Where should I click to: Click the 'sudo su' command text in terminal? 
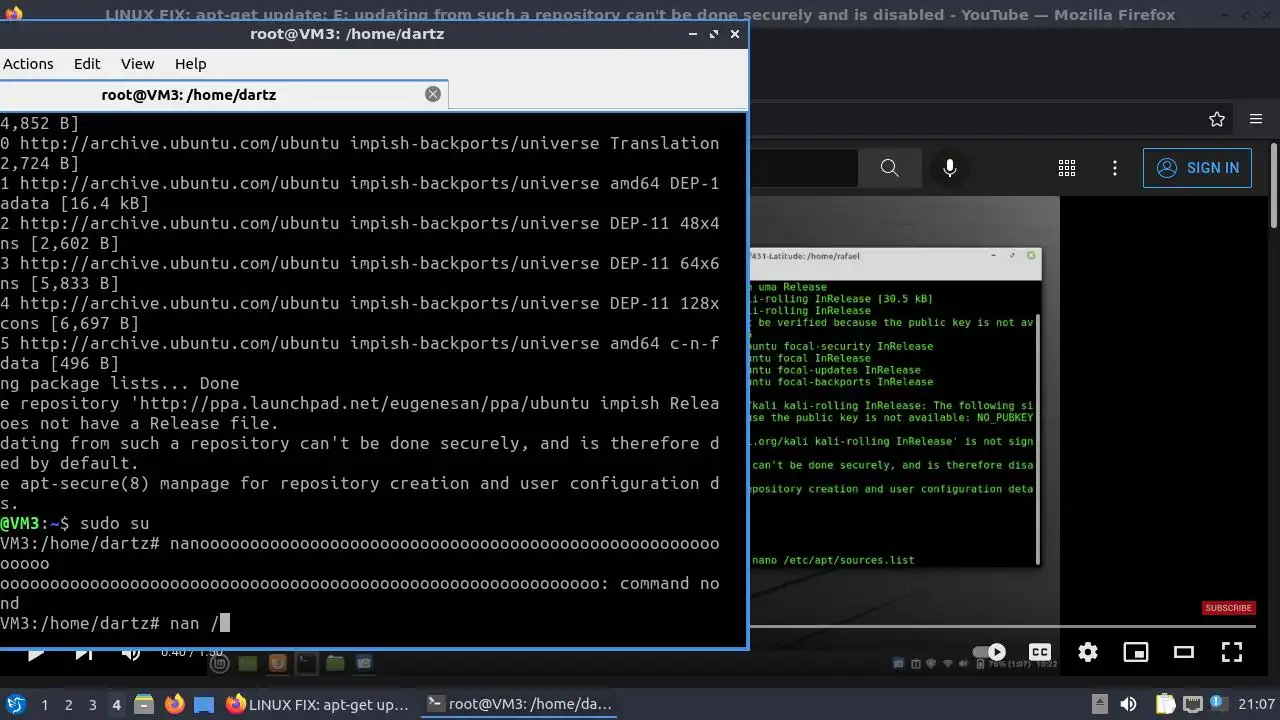pos(115,523)
